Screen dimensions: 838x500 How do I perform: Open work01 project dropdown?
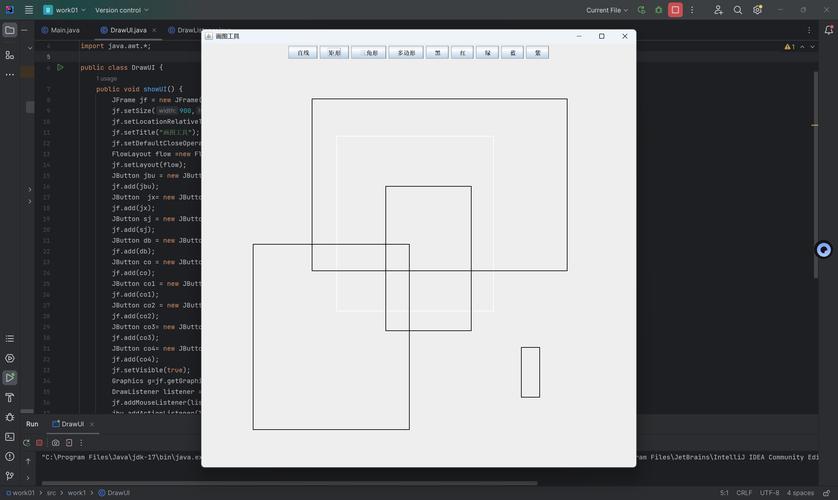[64, 10]
